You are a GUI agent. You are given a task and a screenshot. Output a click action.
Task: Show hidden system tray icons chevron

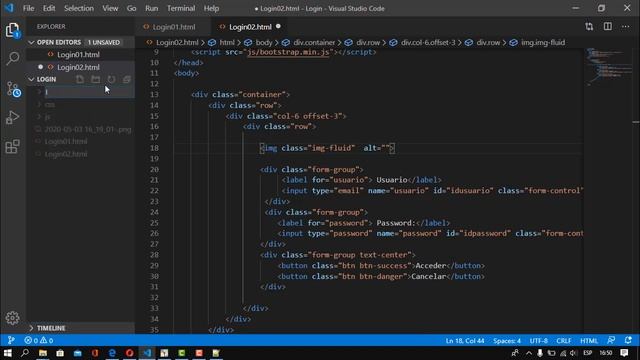tap(529, 353)
